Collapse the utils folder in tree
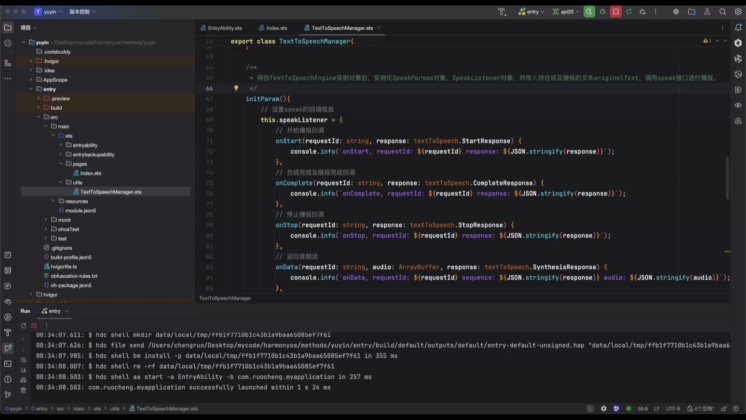Image resolution: width=746 pixels, height=420 pixels. pos(59,182)
